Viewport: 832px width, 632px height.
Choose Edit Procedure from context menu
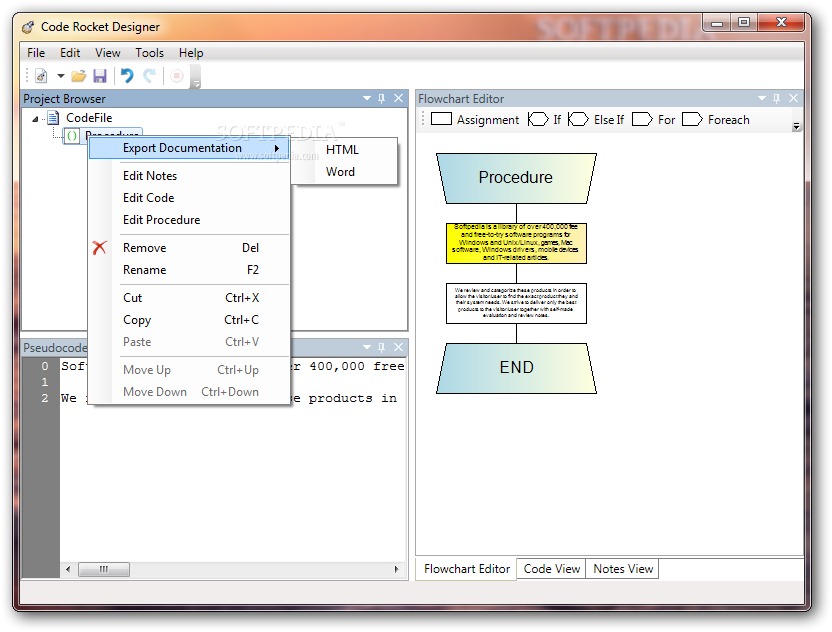pos(189,220)
